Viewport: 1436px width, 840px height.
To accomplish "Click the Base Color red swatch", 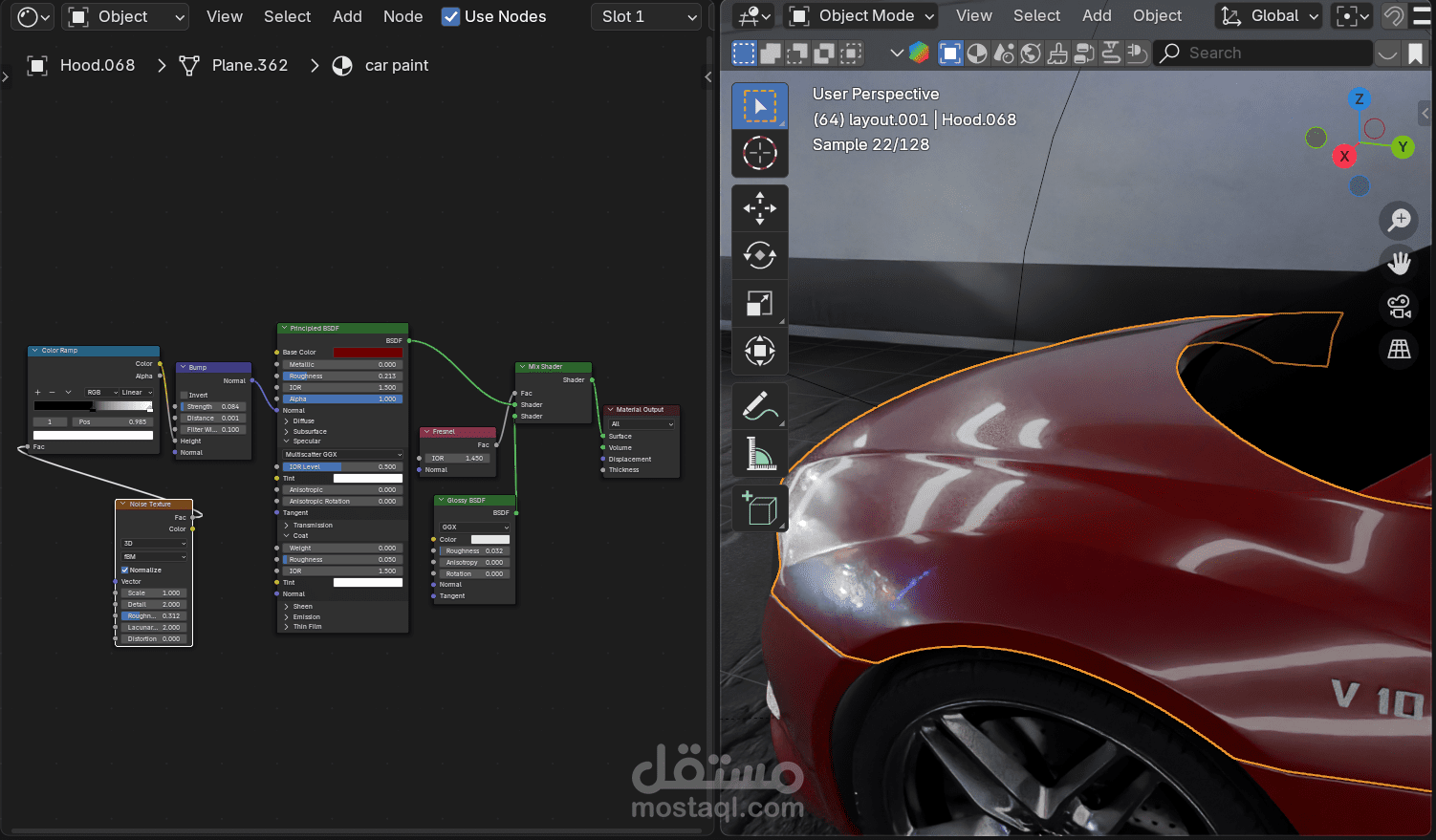I will (367, 353).
